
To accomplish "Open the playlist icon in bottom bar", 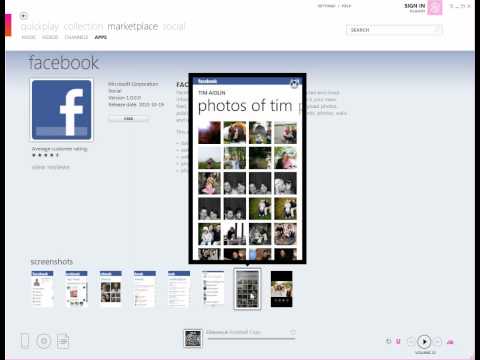I will [x=63, y=341].
